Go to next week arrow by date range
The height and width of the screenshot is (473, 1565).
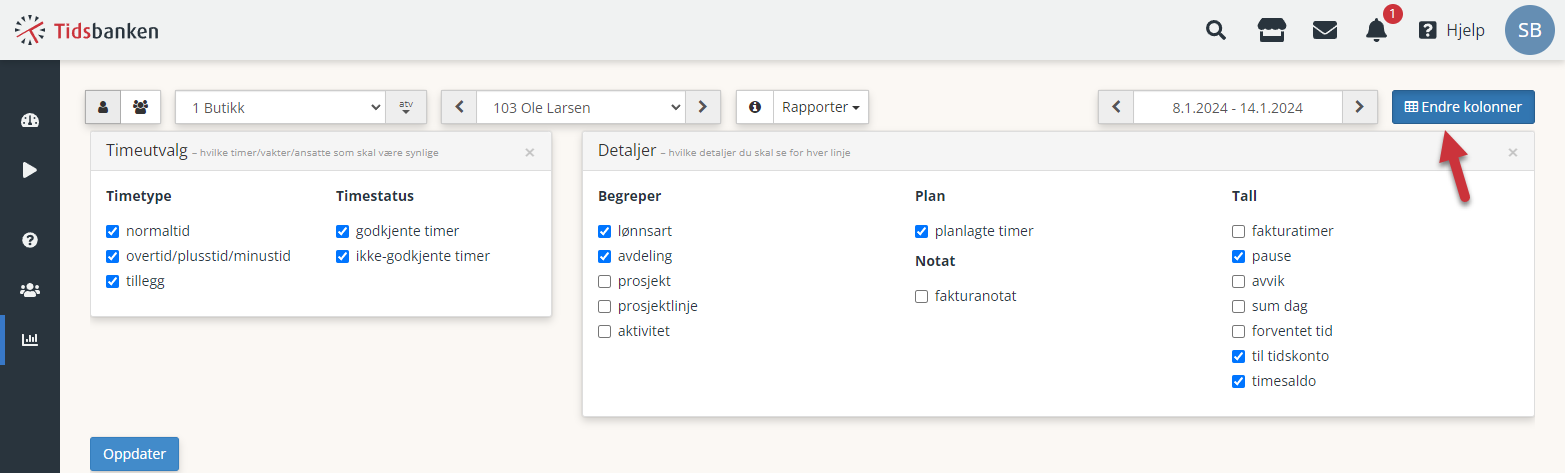pos(1358,107)
